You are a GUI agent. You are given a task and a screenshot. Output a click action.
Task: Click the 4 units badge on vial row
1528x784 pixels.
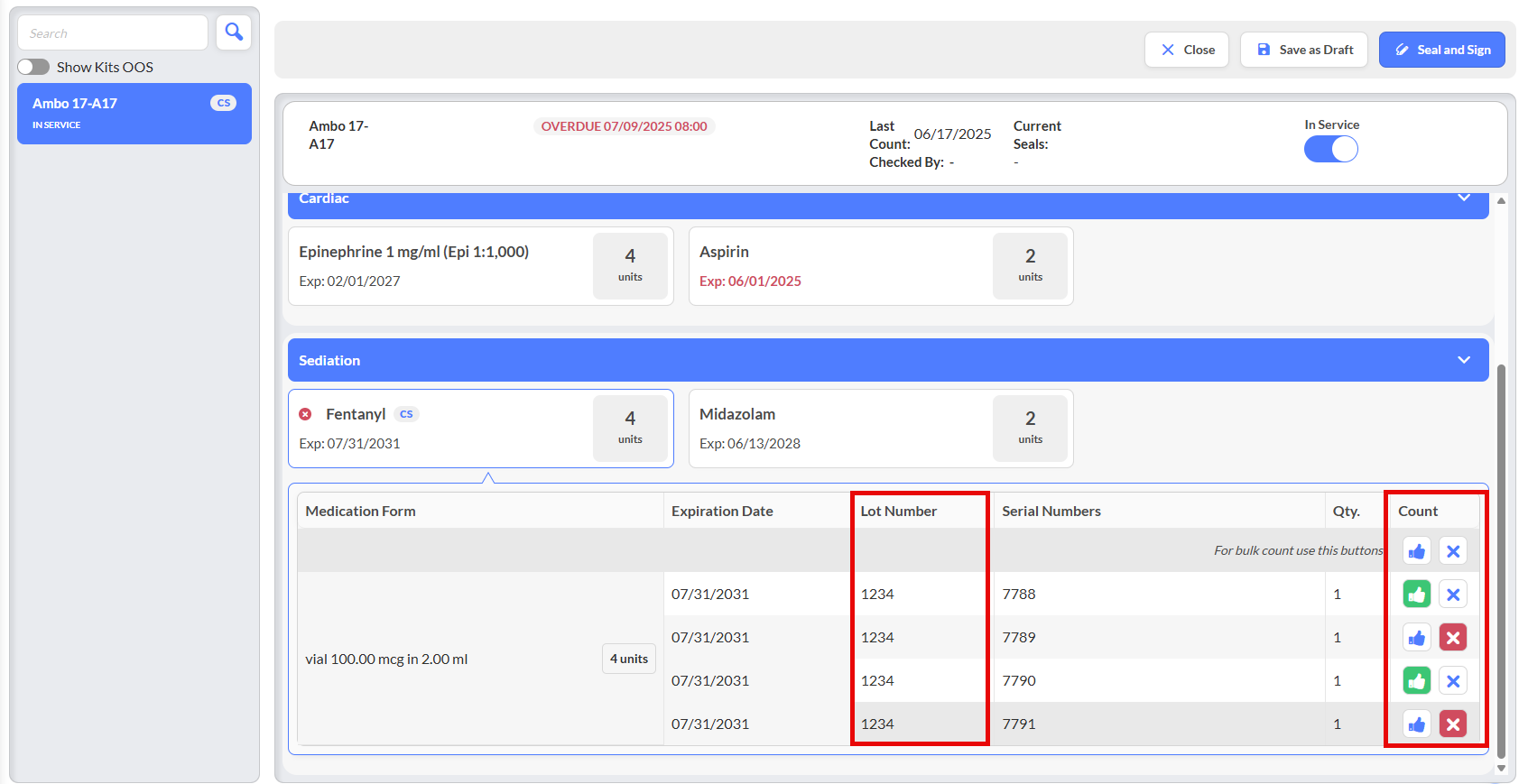click(629, 659)
